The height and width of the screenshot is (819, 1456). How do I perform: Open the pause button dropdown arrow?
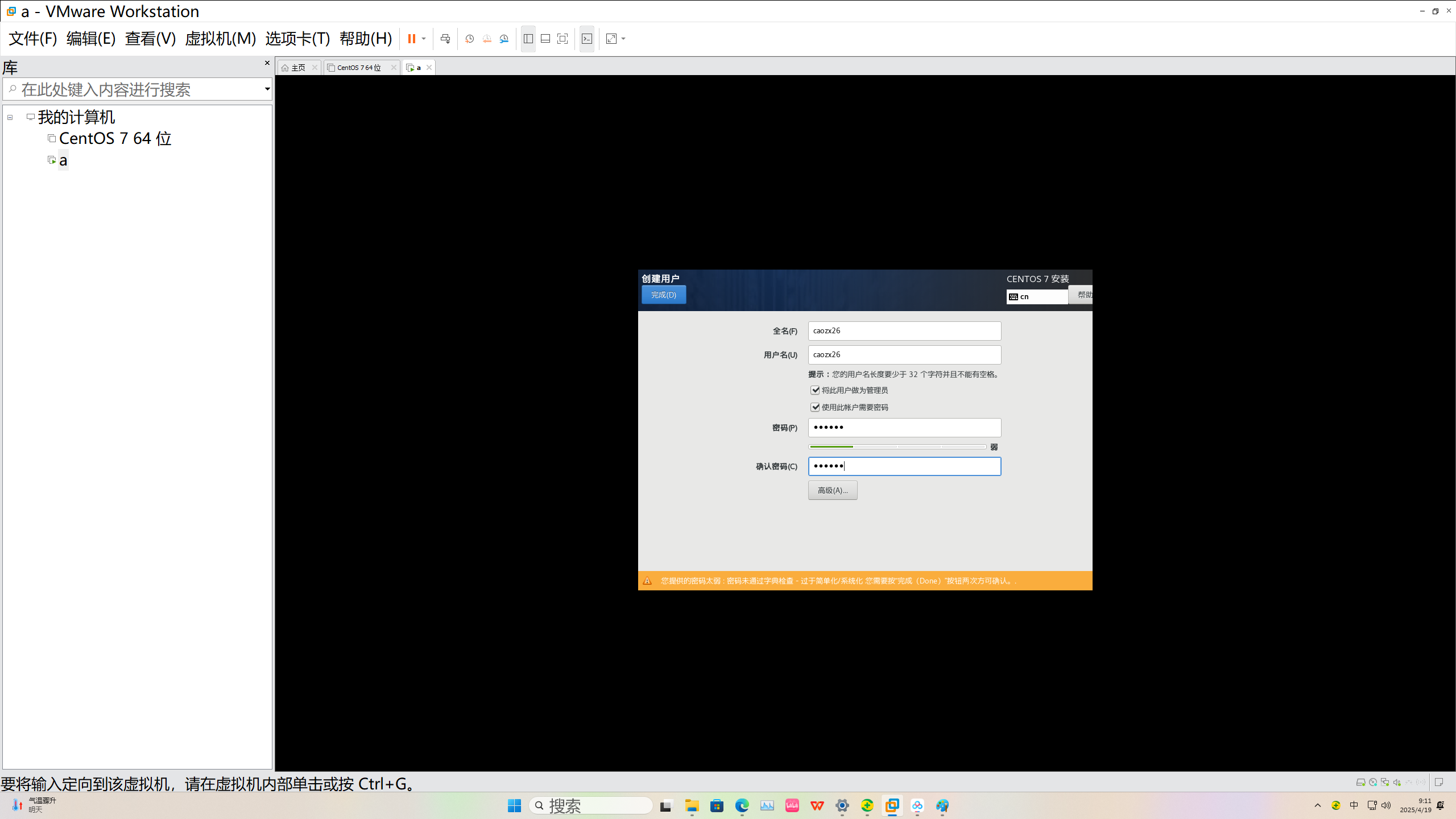pyautogui.click(x=424, y=39)
